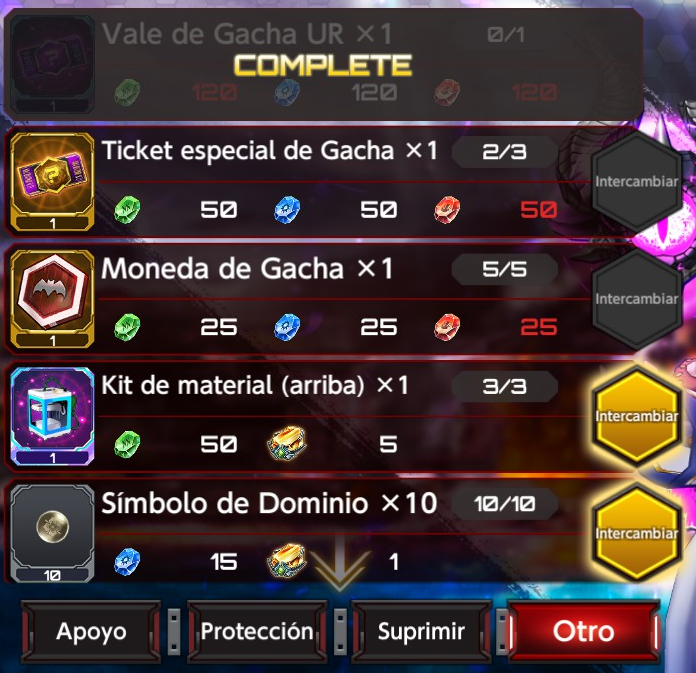Switch to the Apoyo tab
The image size is (696, 673).
pos(91,632)
